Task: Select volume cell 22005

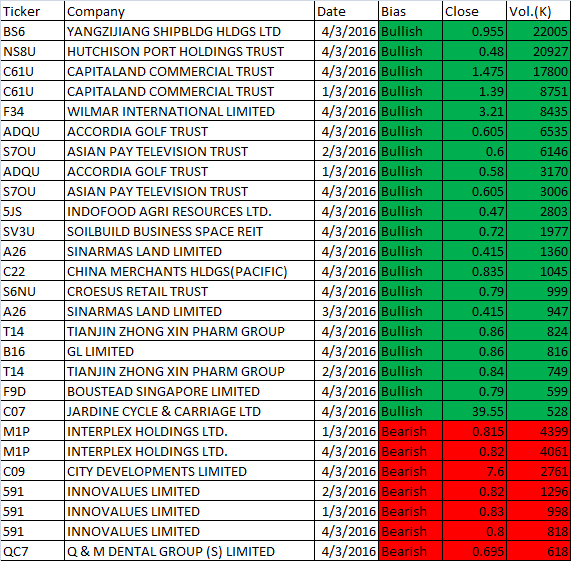Action: tap(538, 31)
